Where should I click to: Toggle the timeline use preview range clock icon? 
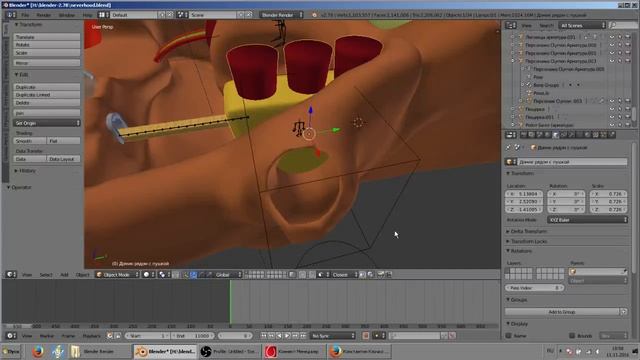pyautogui.click(x=110, y=336)
